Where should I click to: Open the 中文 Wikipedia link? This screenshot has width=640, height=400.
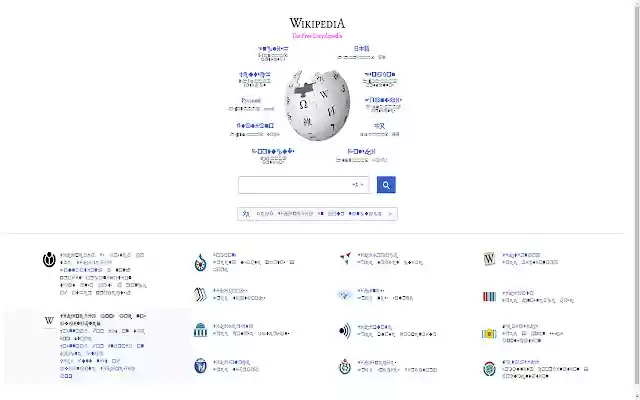(379, 126)
